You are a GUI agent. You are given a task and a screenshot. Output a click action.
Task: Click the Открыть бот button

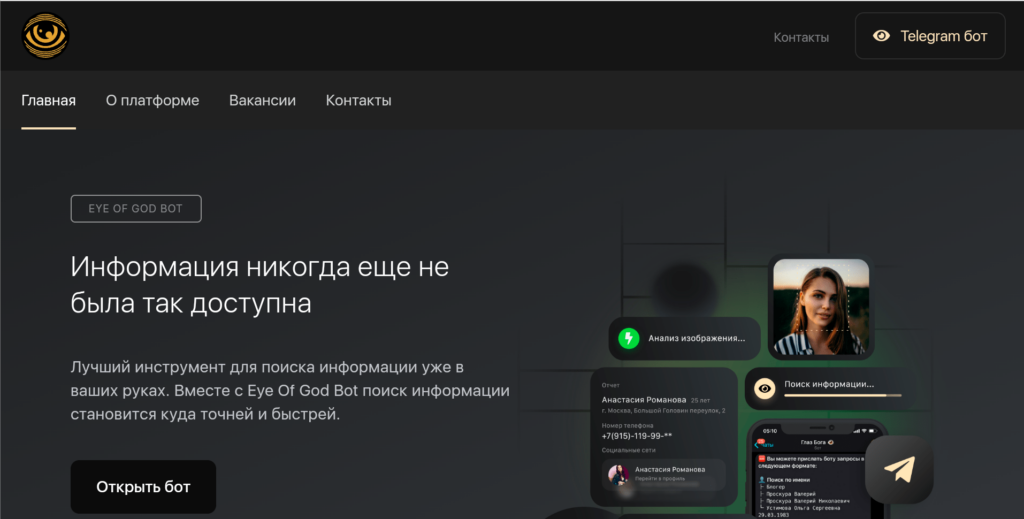pyautogui.click(x=143, y=487)
